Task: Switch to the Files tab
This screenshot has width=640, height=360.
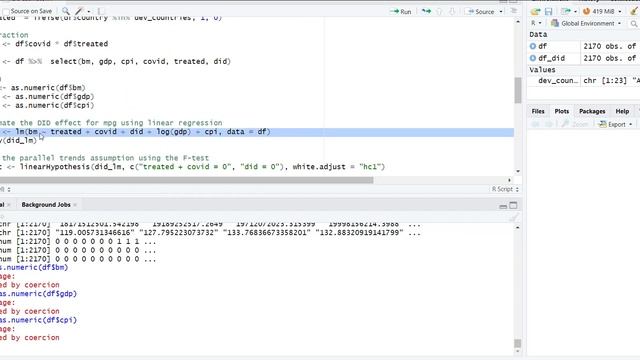Action: [x=538, y=111]
